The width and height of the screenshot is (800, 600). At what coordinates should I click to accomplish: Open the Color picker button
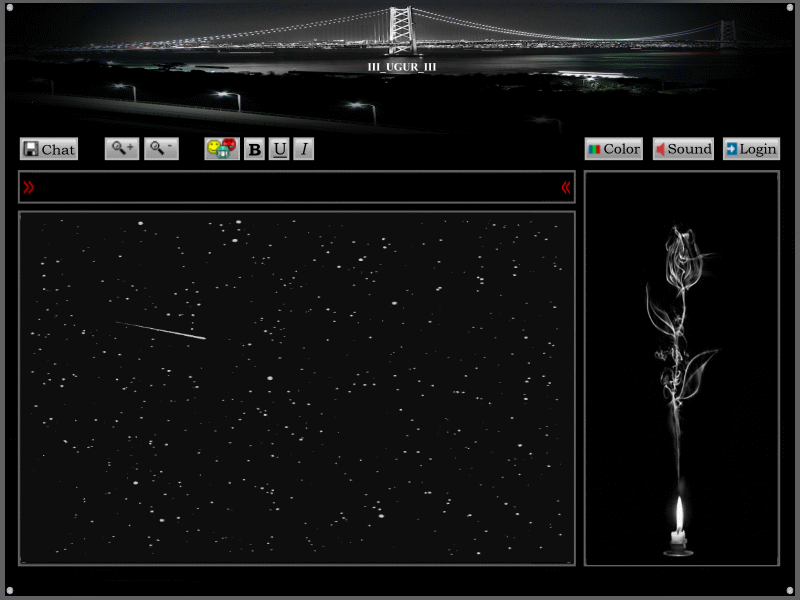613,149
